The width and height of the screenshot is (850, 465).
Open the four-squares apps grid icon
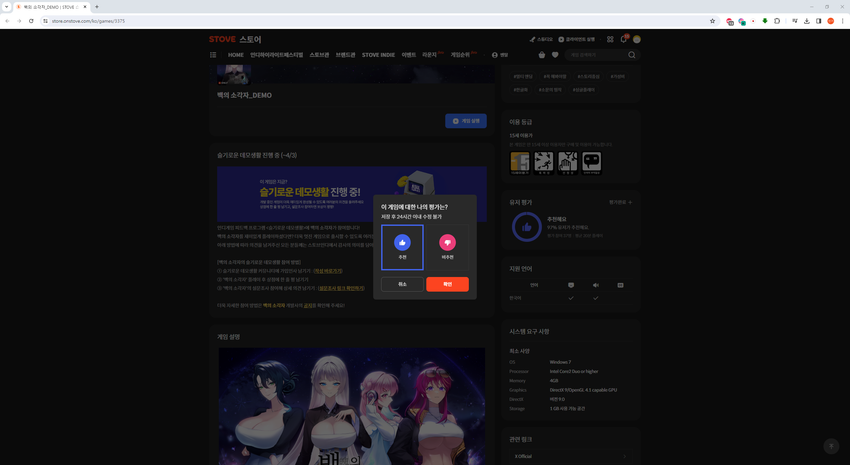(610, 39)
